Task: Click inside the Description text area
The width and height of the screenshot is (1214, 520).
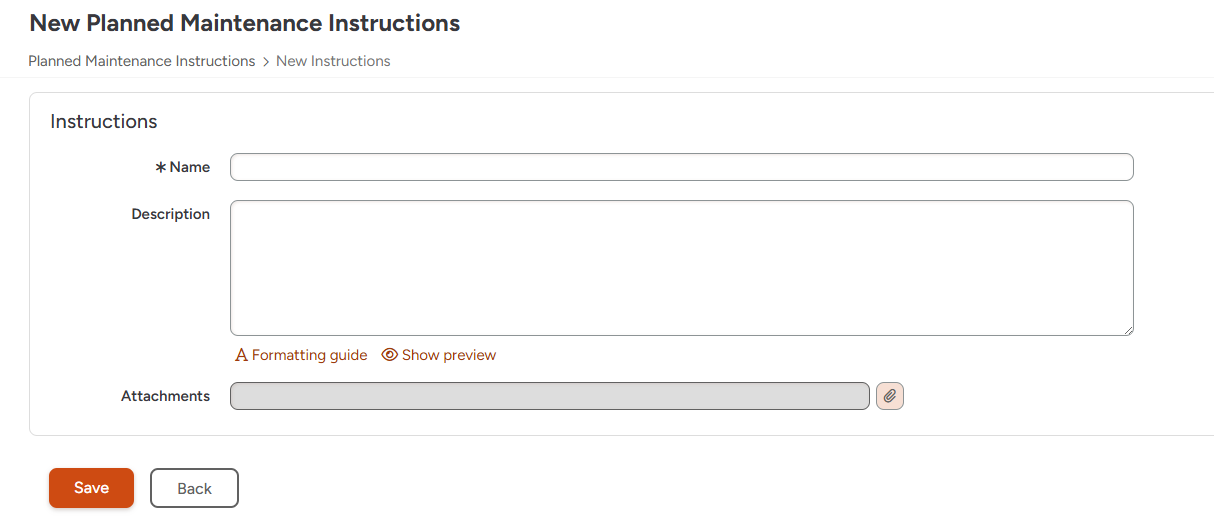Action: coord(681,268)
